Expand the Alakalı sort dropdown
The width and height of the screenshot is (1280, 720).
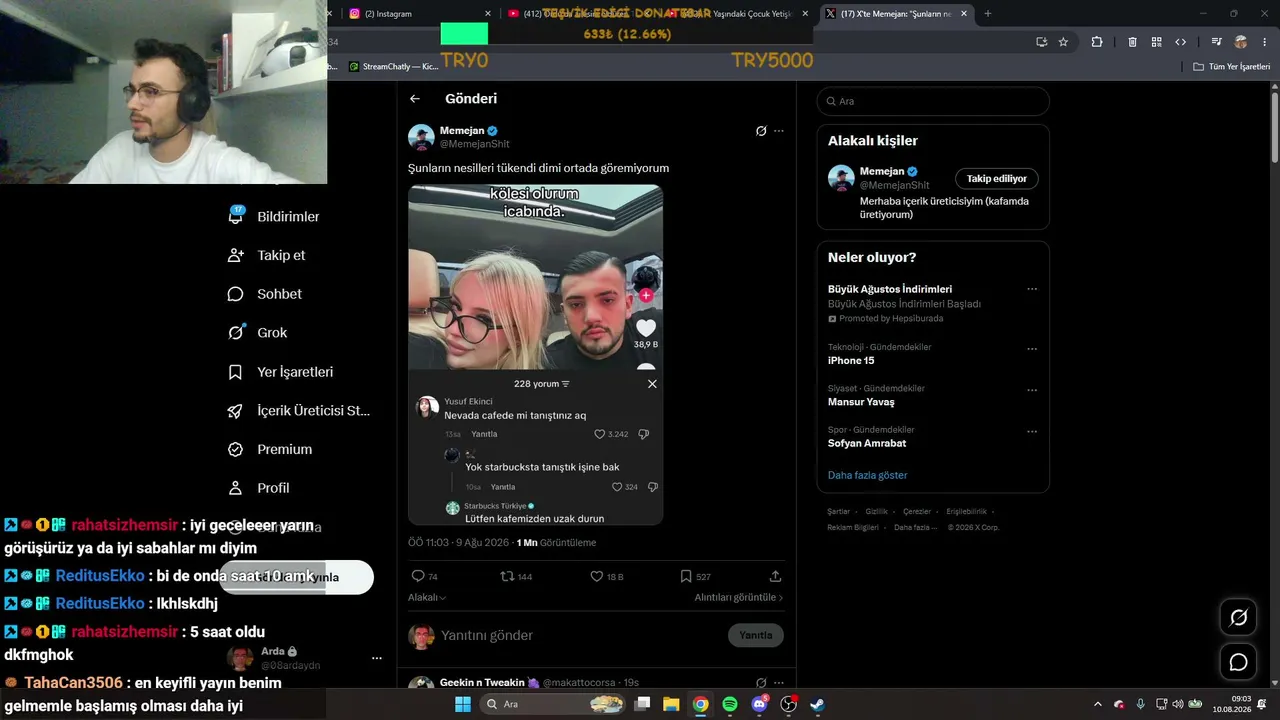(427, 597)
